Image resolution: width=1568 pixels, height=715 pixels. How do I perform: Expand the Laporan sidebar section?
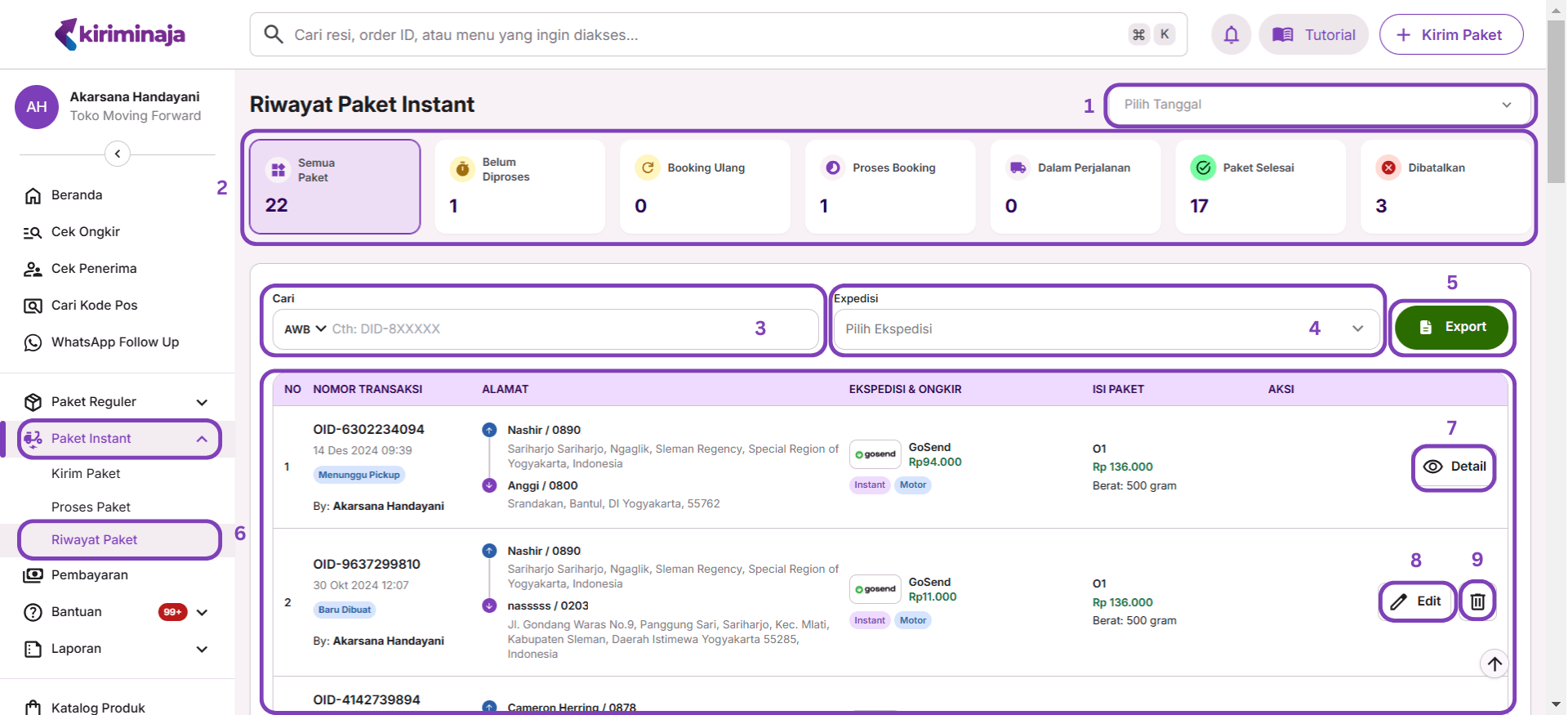[114, 649]
